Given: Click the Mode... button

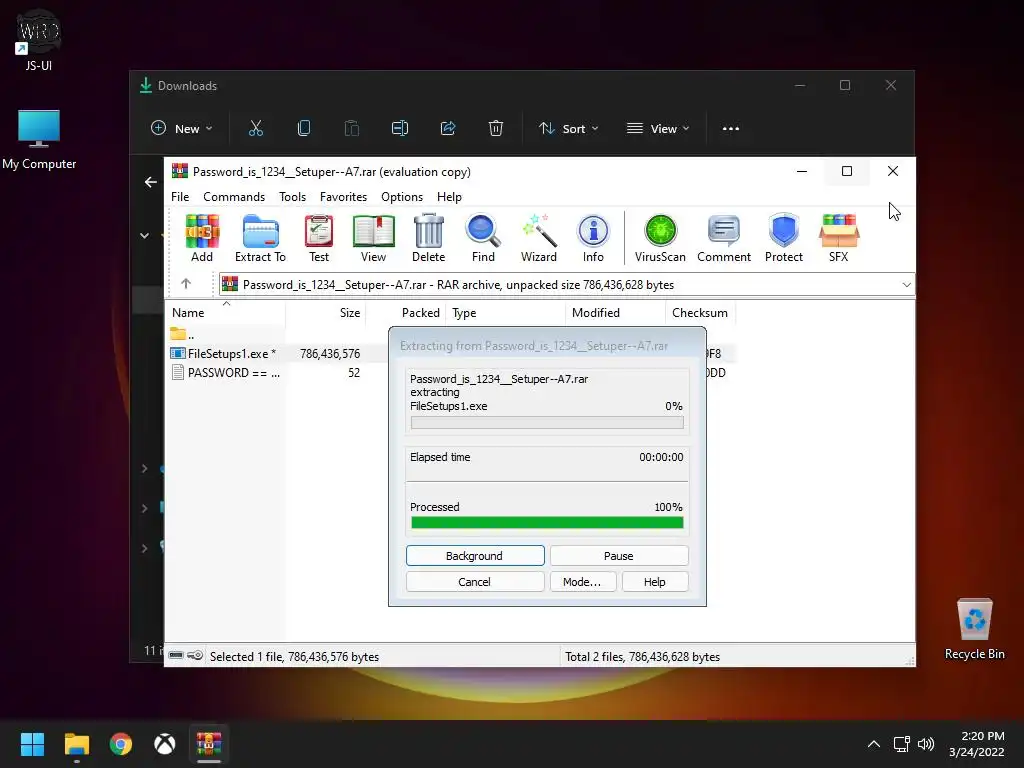Looking at the screenshot, I should pyautogui.click(x=583, y=582).
